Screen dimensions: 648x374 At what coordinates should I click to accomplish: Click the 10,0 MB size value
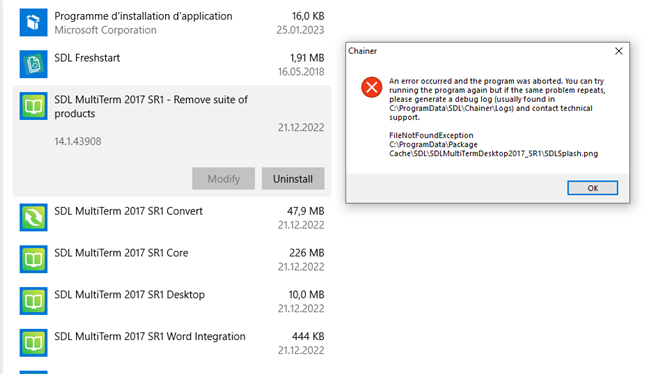pyautogui.click(x=306, y=295)
